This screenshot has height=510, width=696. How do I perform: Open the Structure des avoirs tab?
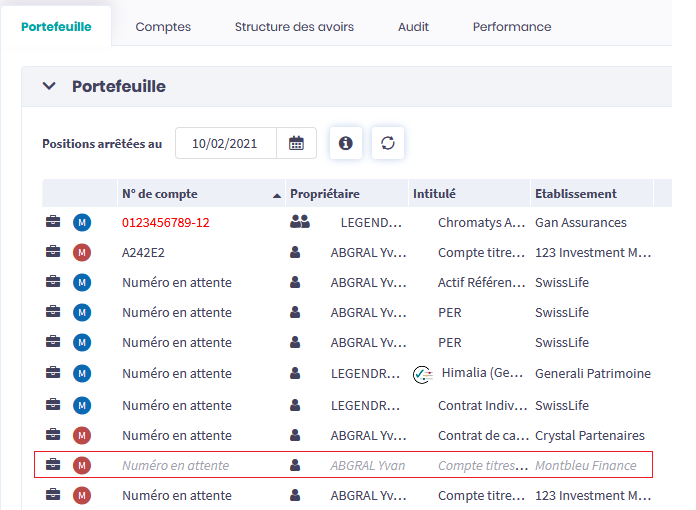(294, 27)
